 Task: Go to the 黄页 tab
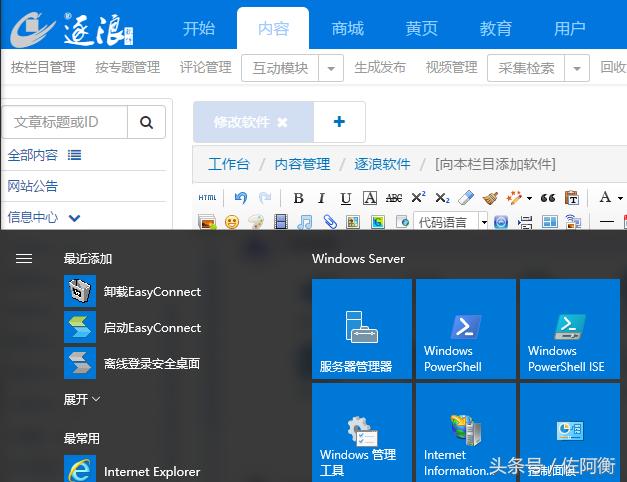421,29
